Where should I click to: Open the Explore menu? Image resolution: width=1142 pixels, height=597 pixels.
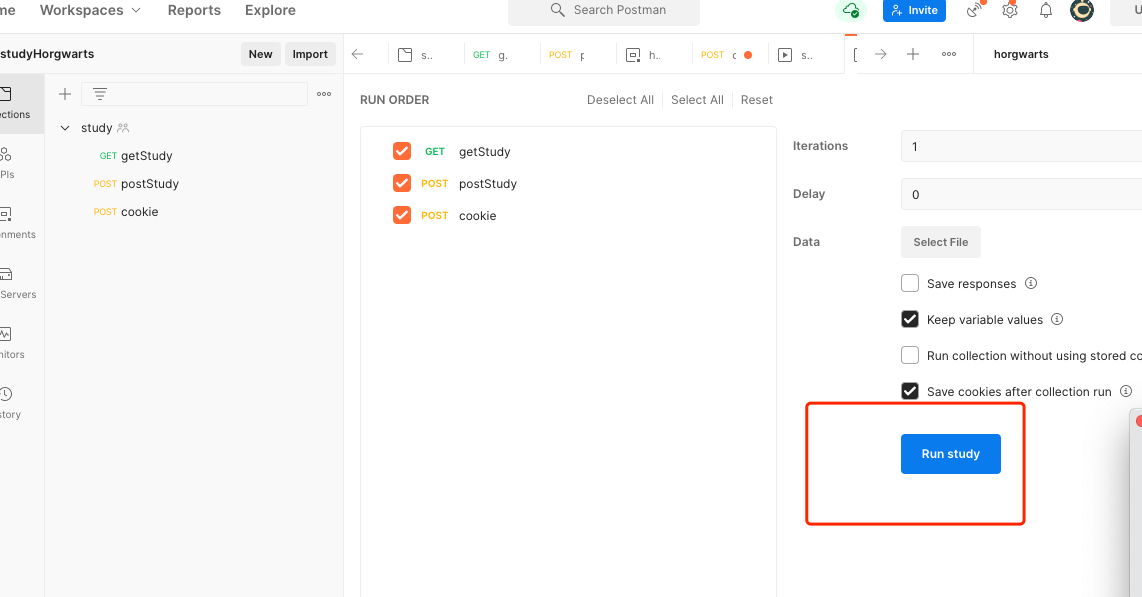coord(270,10)
